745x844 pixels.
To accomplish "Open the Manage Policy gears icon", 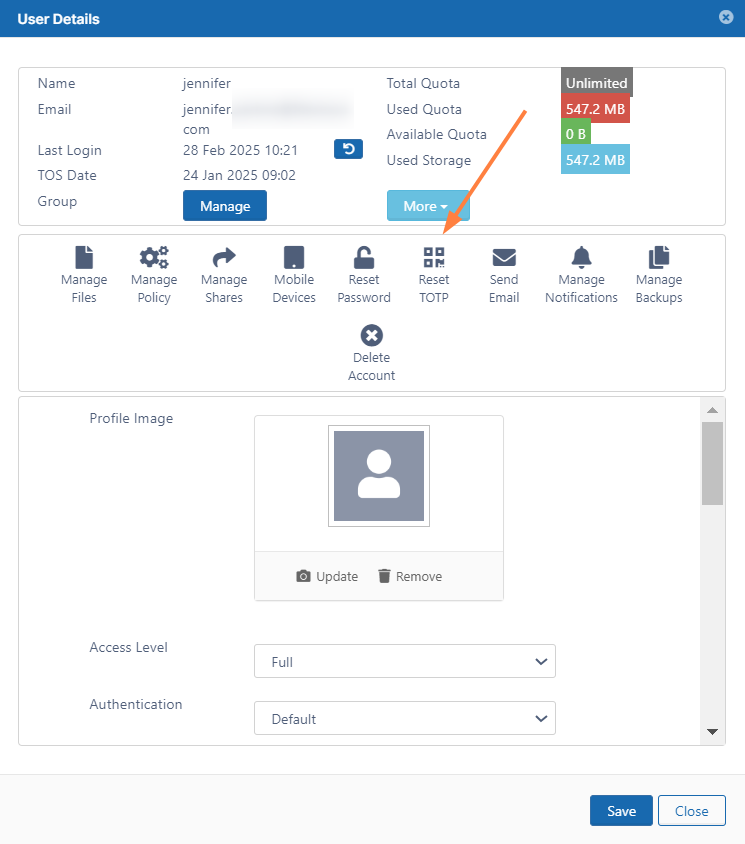I will pos(154,258).
